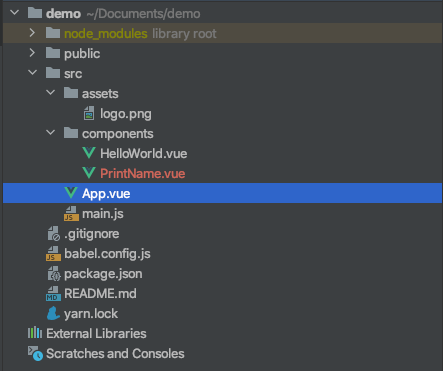
Task: Select the yarn.lock file name
Action: (91, 314)
